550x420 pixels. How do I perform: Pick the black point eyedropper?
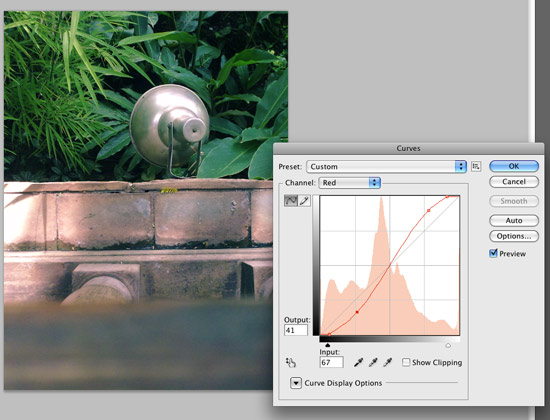coord(358,362)
